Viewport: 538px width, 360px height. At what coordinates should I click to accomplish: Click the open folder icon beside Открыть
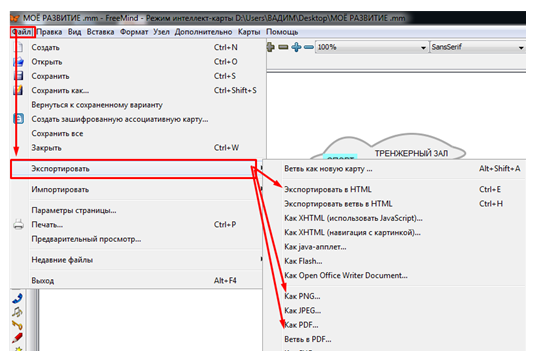click(x=18, y=61)
